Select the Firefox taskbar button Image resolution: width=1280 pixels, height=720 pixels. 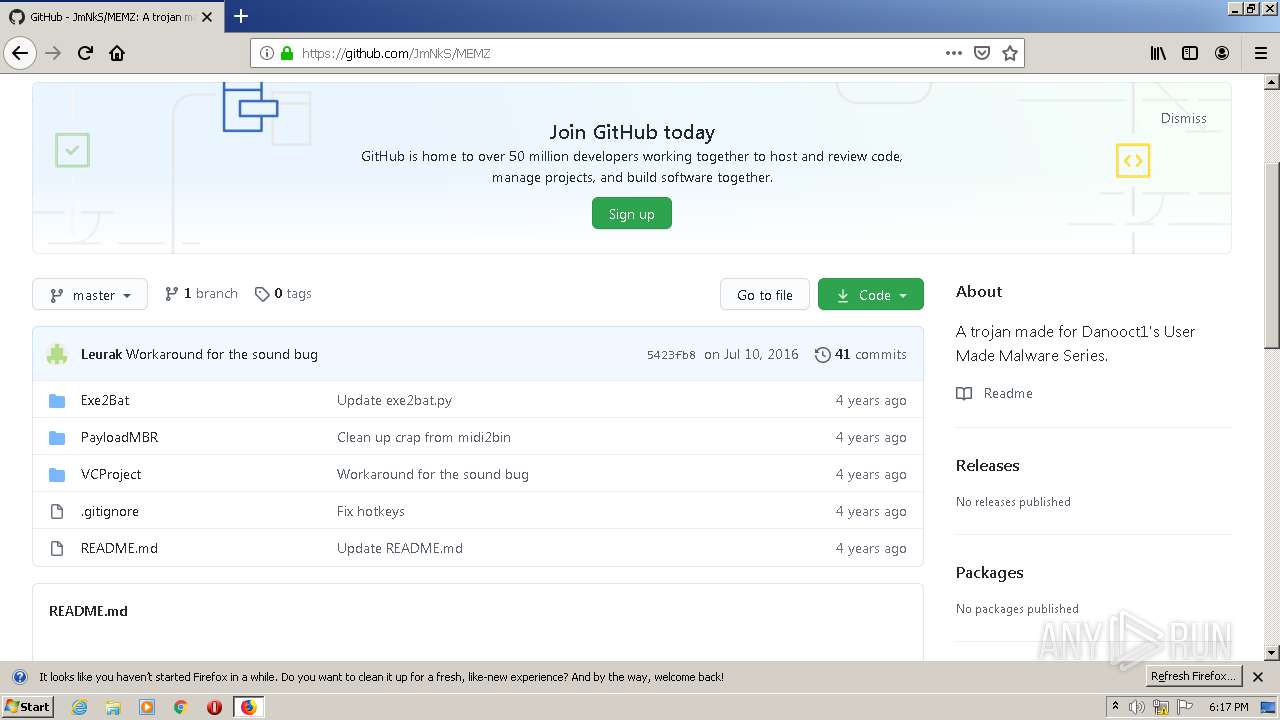(x=248, y=707)
